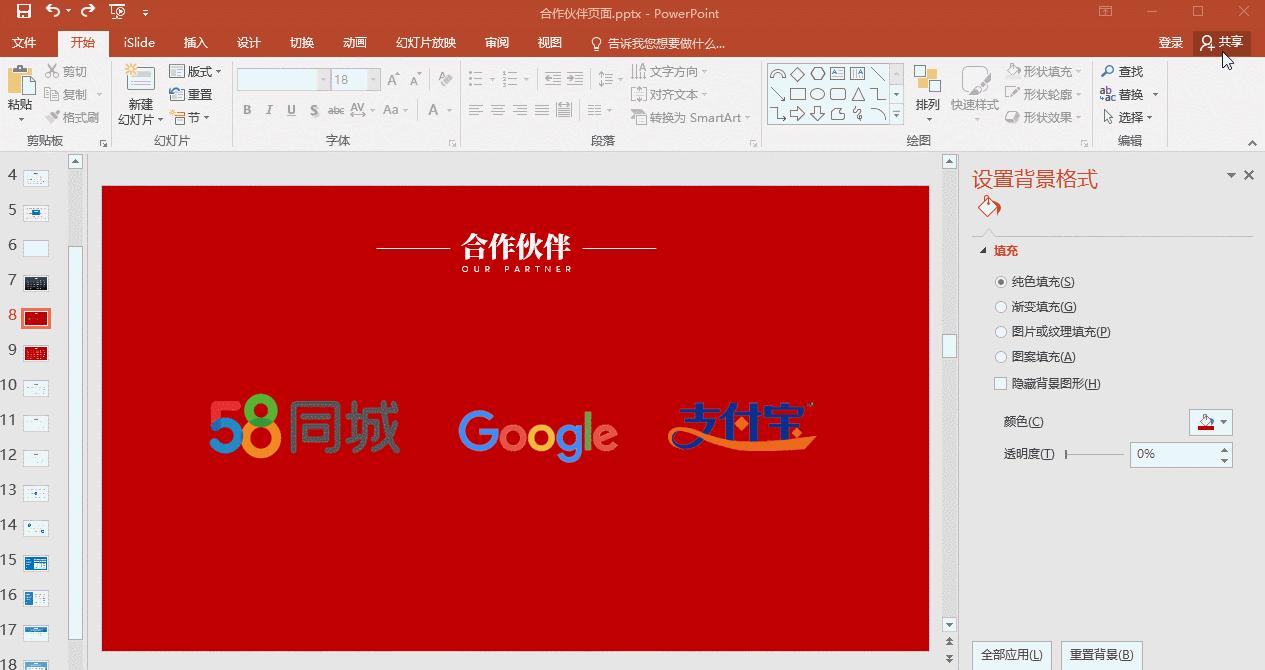Screen dimensions: 1265x670
Task: Switch to the Insert (插入) tab
Action: point(196,43)
